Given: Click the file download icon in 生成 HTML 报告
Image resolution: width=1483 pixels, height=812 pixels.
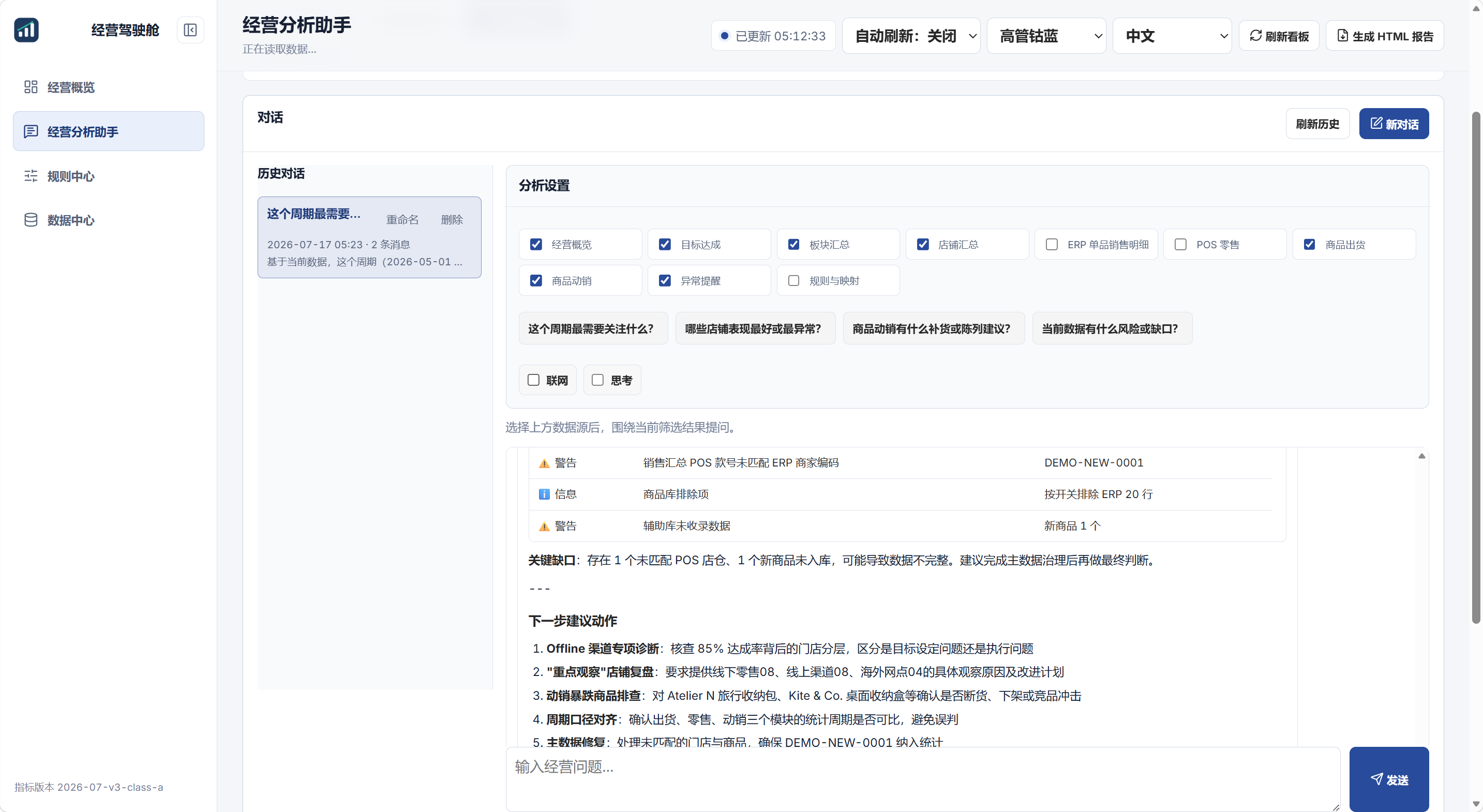Looking at the screenshot, I should [1342, 36].
